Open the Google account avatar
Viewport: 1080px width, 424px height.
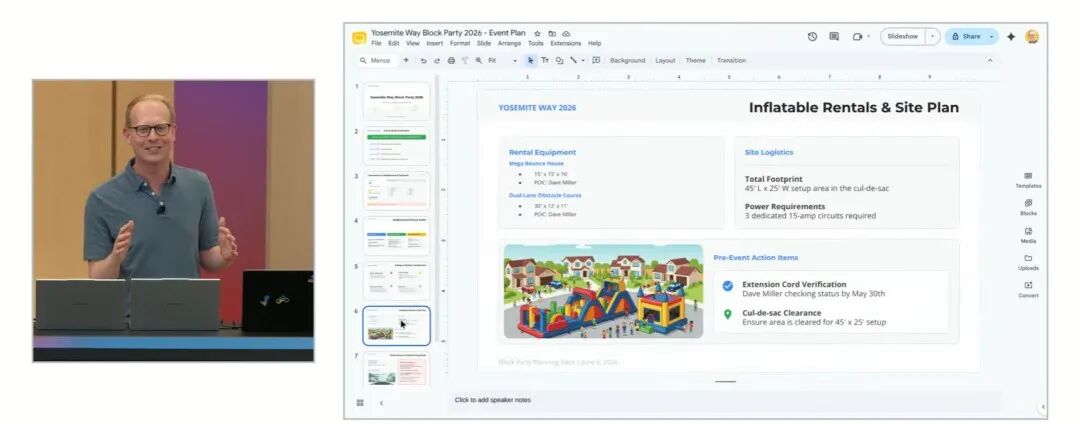(1032, 36)
